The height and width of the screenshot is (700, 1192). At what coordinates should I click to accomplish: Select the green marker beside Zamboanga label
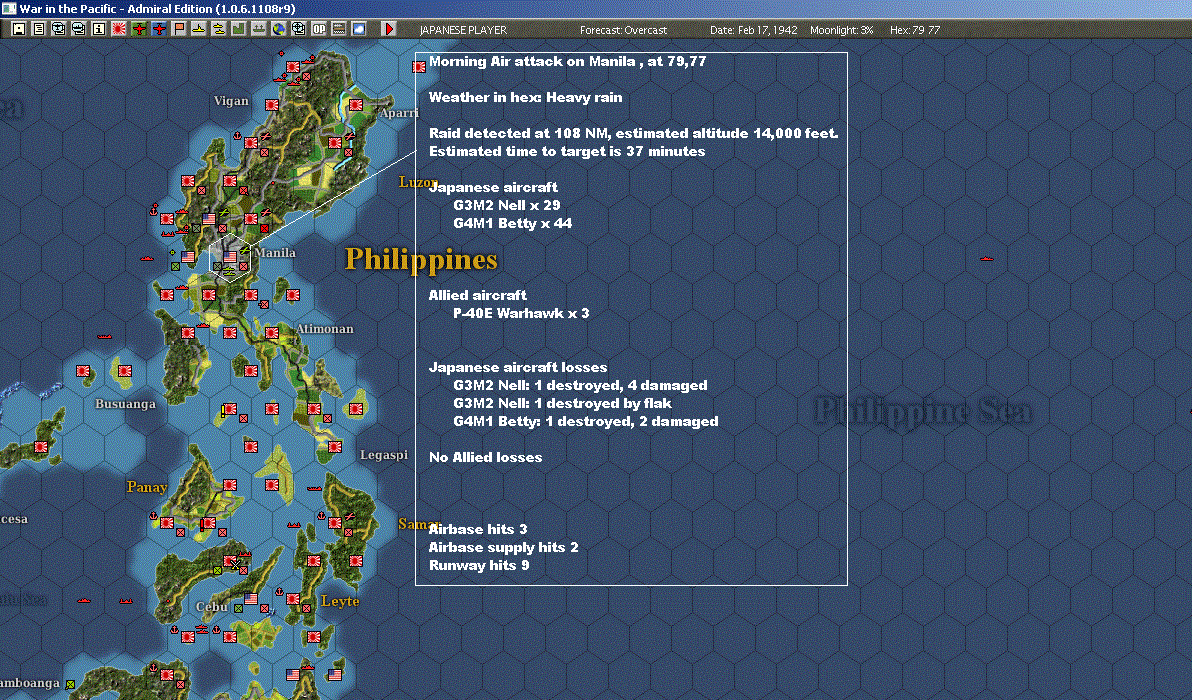tap(70, 684)
